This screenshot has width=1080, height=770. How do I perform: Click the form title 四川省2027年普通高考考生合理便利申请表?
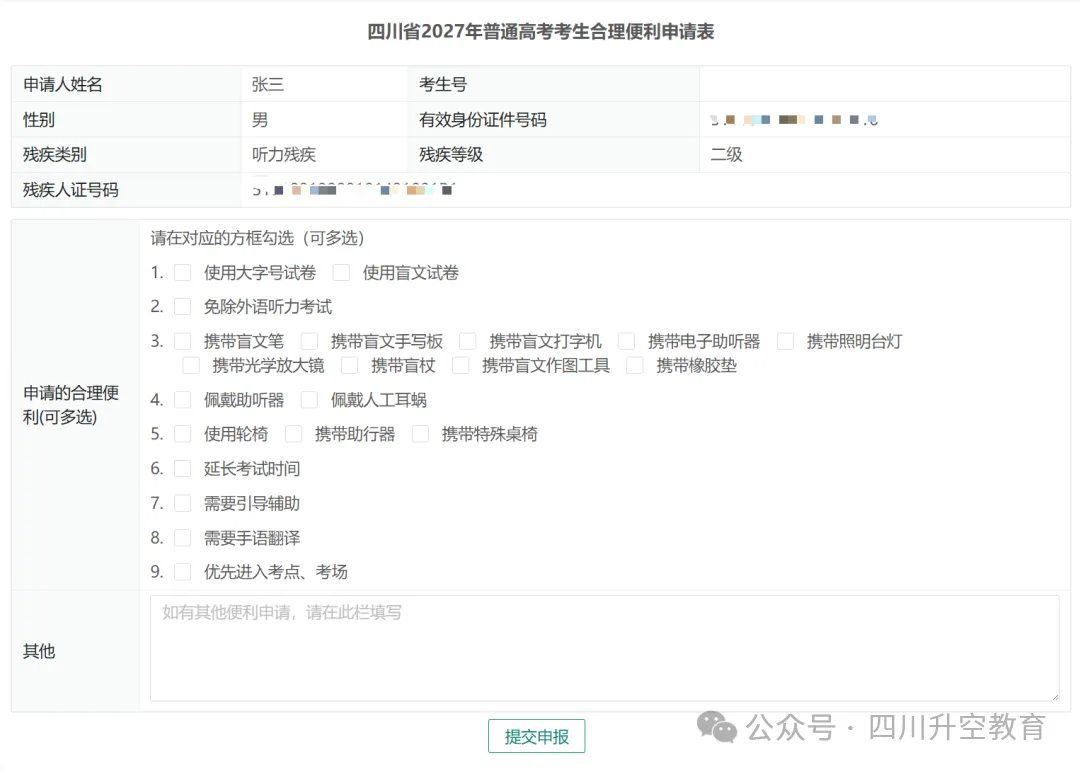coord(541,32)
